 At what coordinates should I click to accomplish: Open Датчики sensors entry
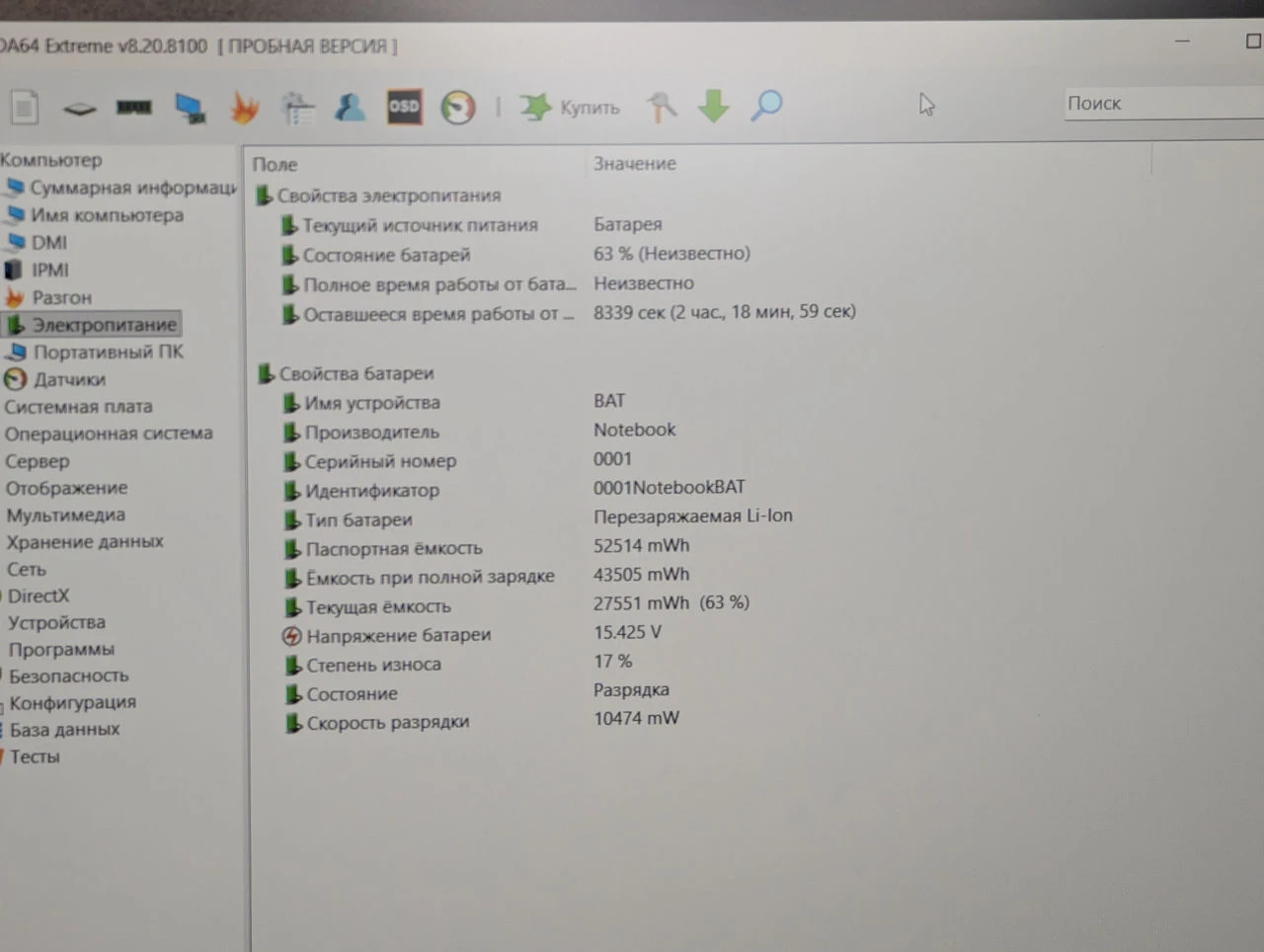coord(55,379)
